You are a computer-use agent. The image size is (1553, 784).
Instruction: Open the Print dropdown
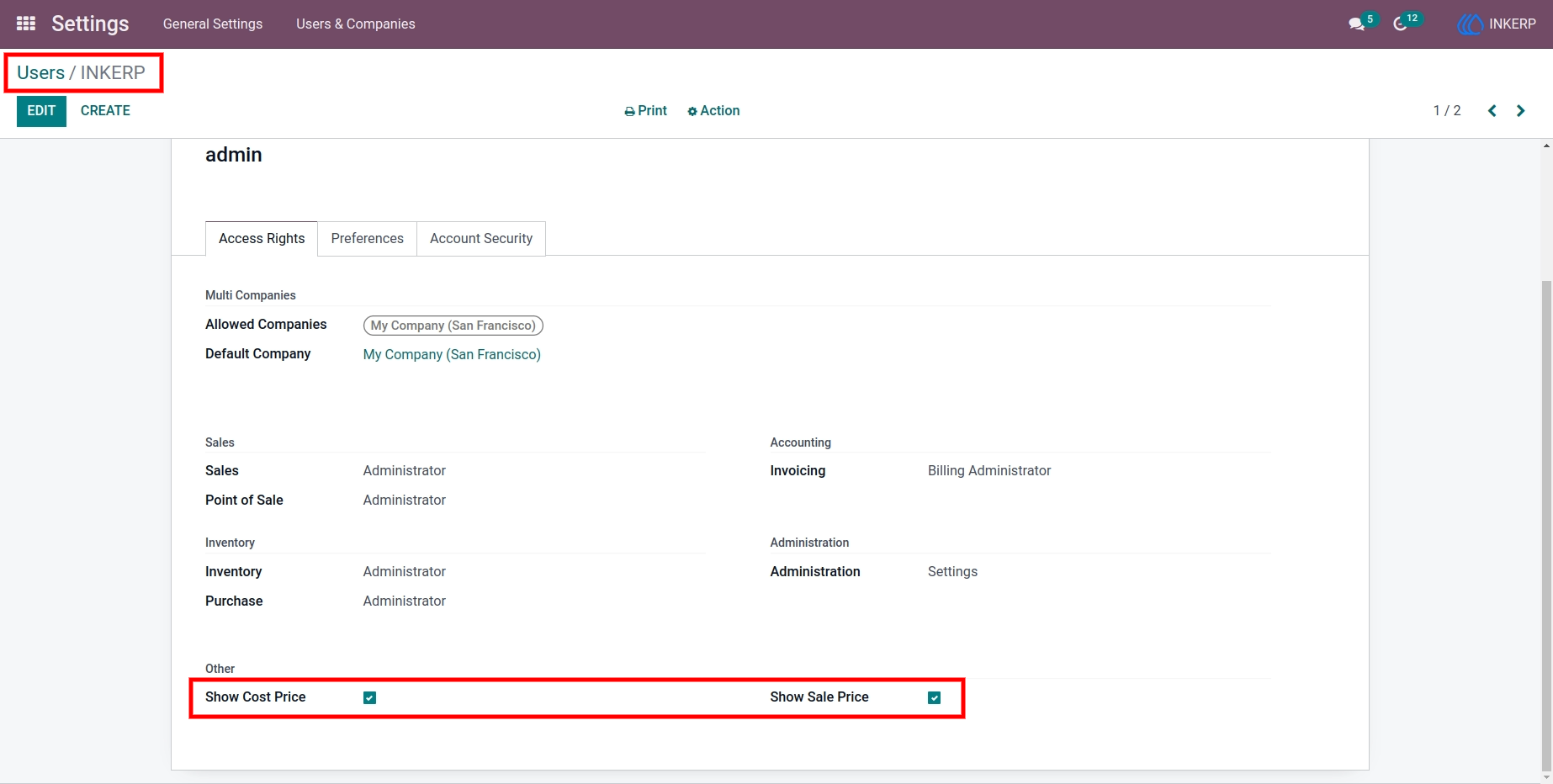[645, 111]
